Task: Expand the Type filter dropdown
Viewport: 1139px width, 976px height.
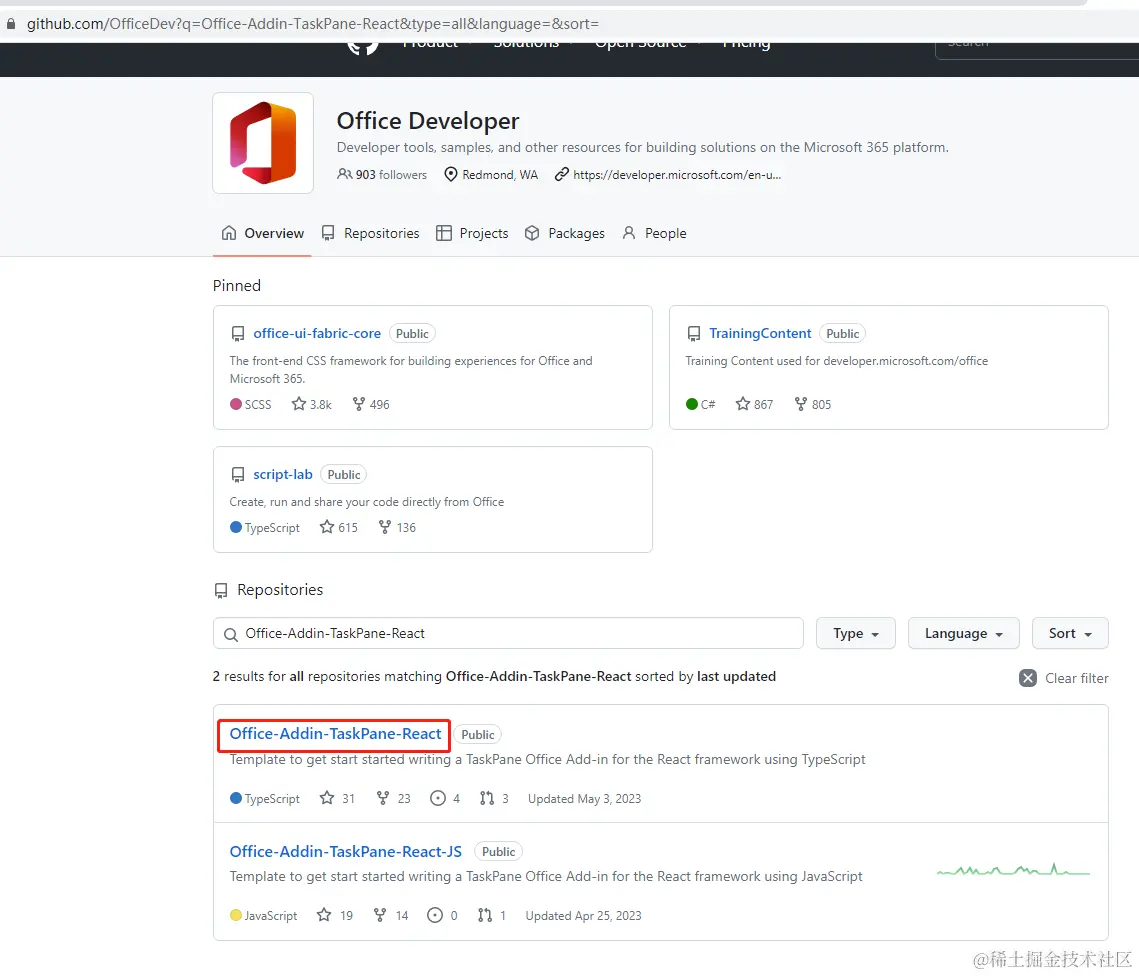Action: click(x=856, y=633)
